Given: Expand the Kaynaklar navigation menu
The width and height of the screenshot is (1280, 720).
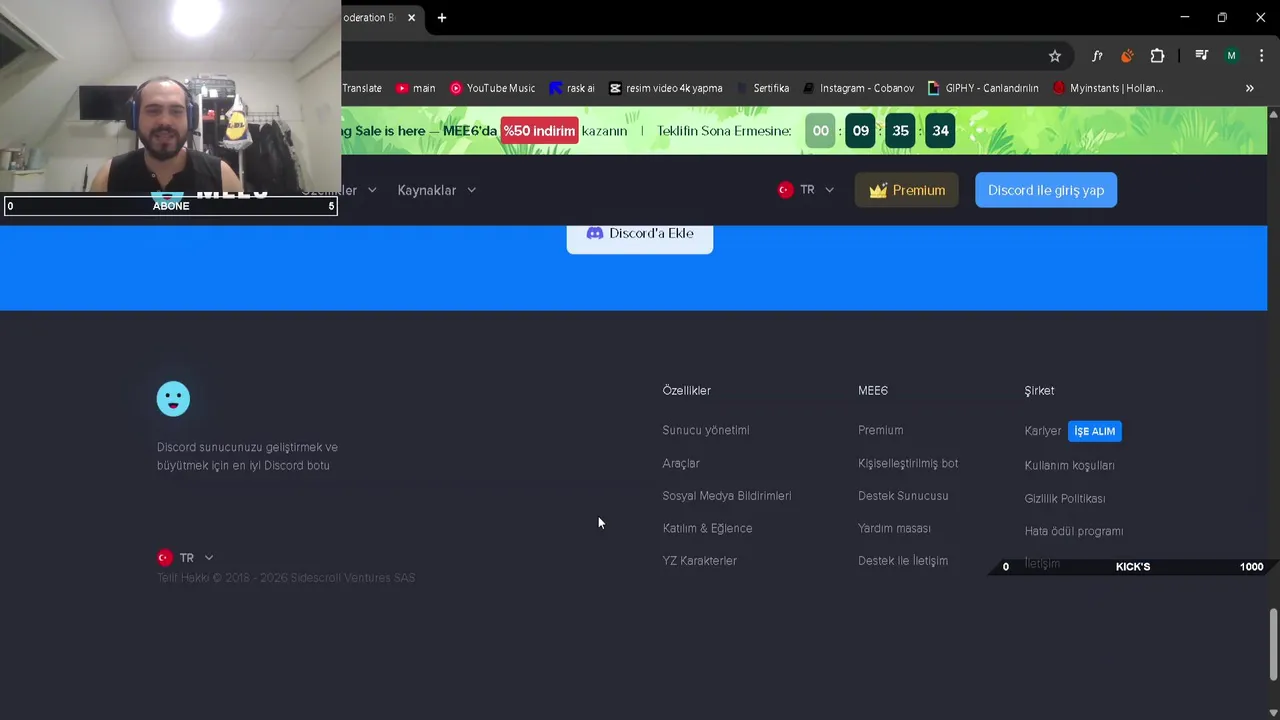Looking at the screenshot, I should [x=437, y=190].
